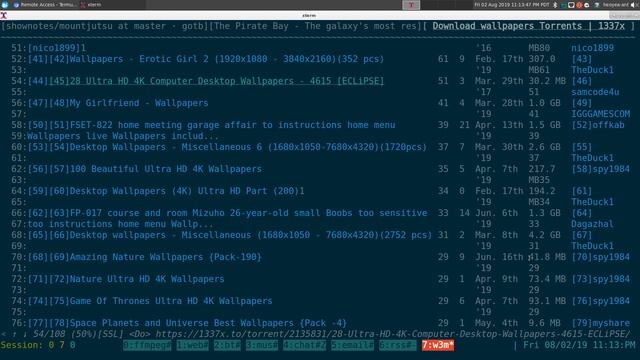
Task: Click the panel clock showing Fri 02 Aug 2019
Action: coord(511,5)
